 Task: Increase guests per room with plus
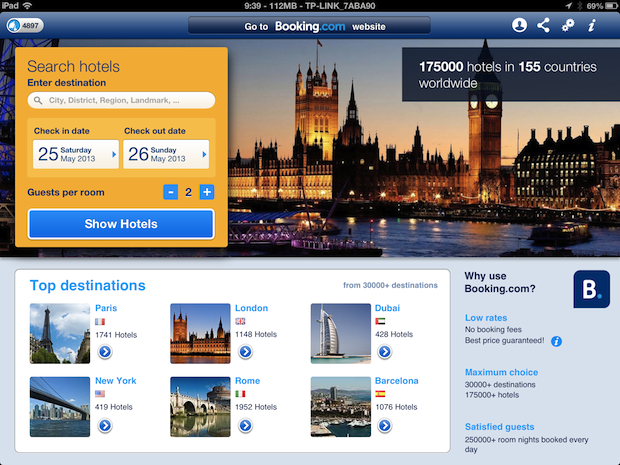click(207, 192)
